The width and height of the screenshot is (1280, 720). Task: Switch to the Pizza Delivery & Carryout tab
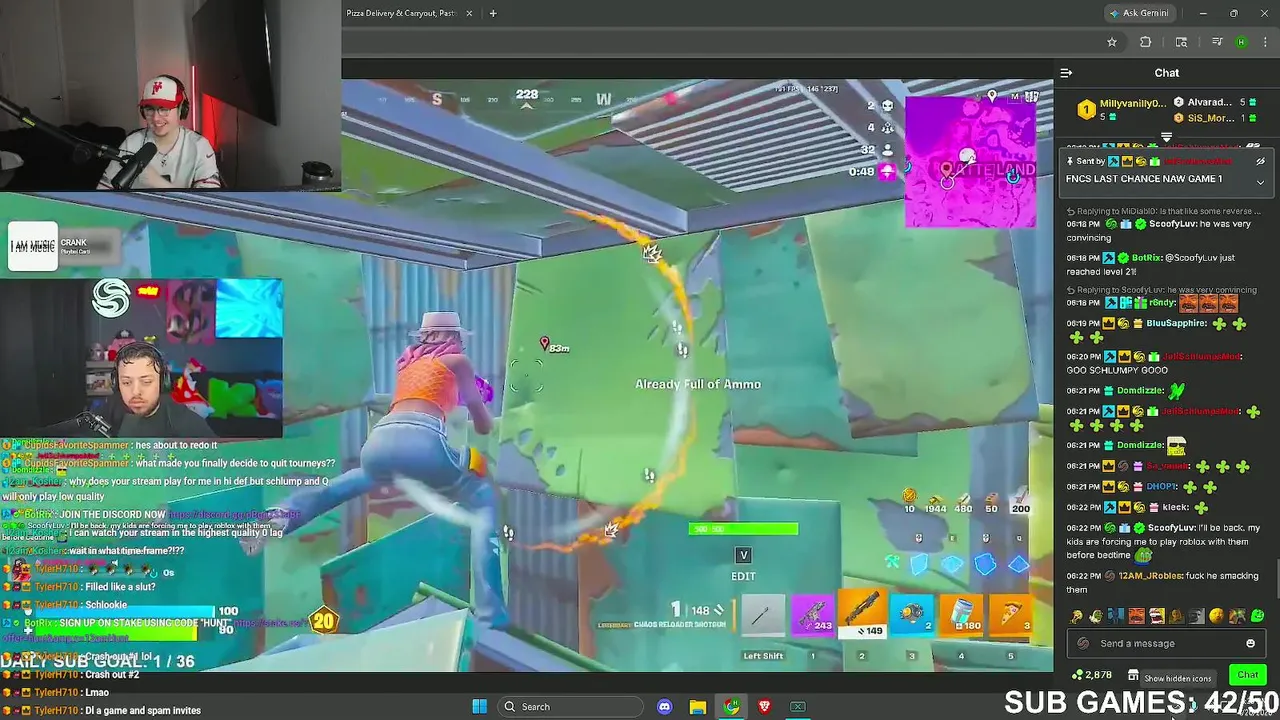point(400,13)
